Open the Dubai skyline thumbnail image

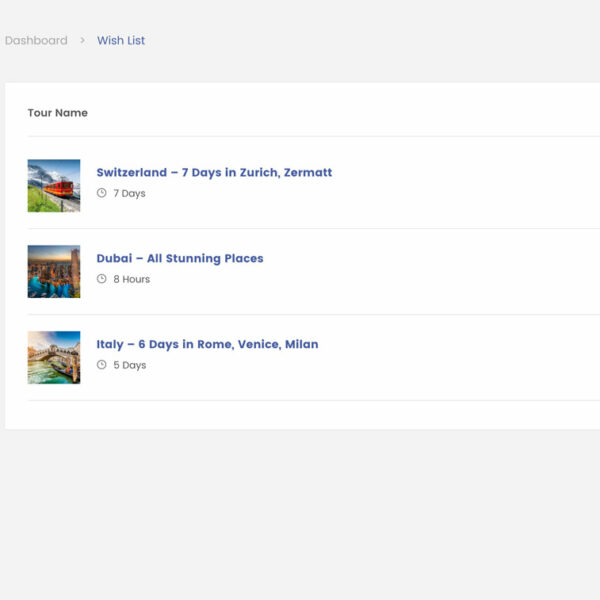[54, 272]
